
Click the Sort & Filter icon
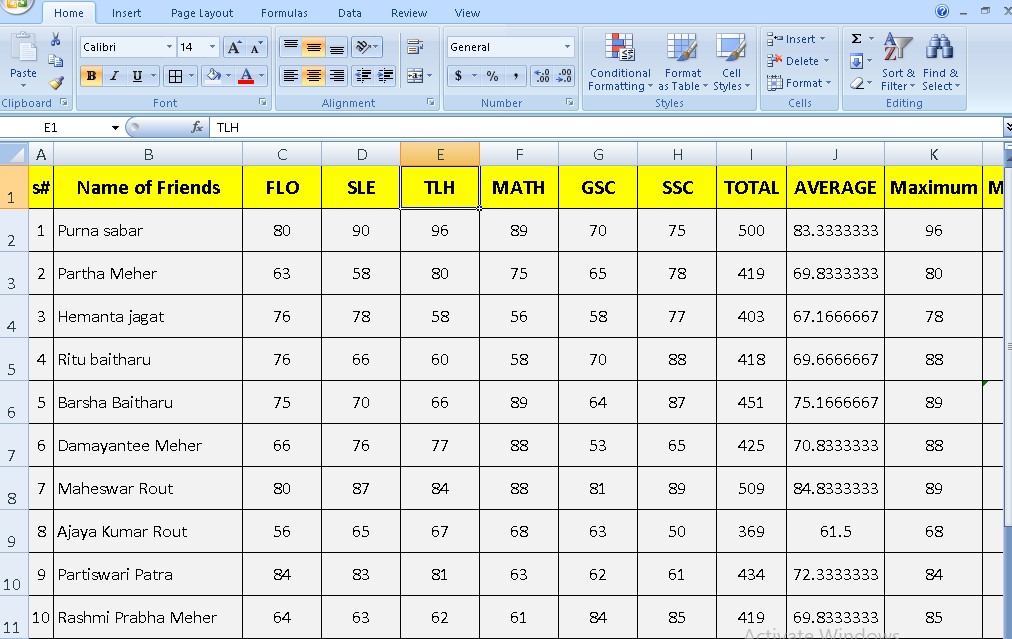click(897, 63)
